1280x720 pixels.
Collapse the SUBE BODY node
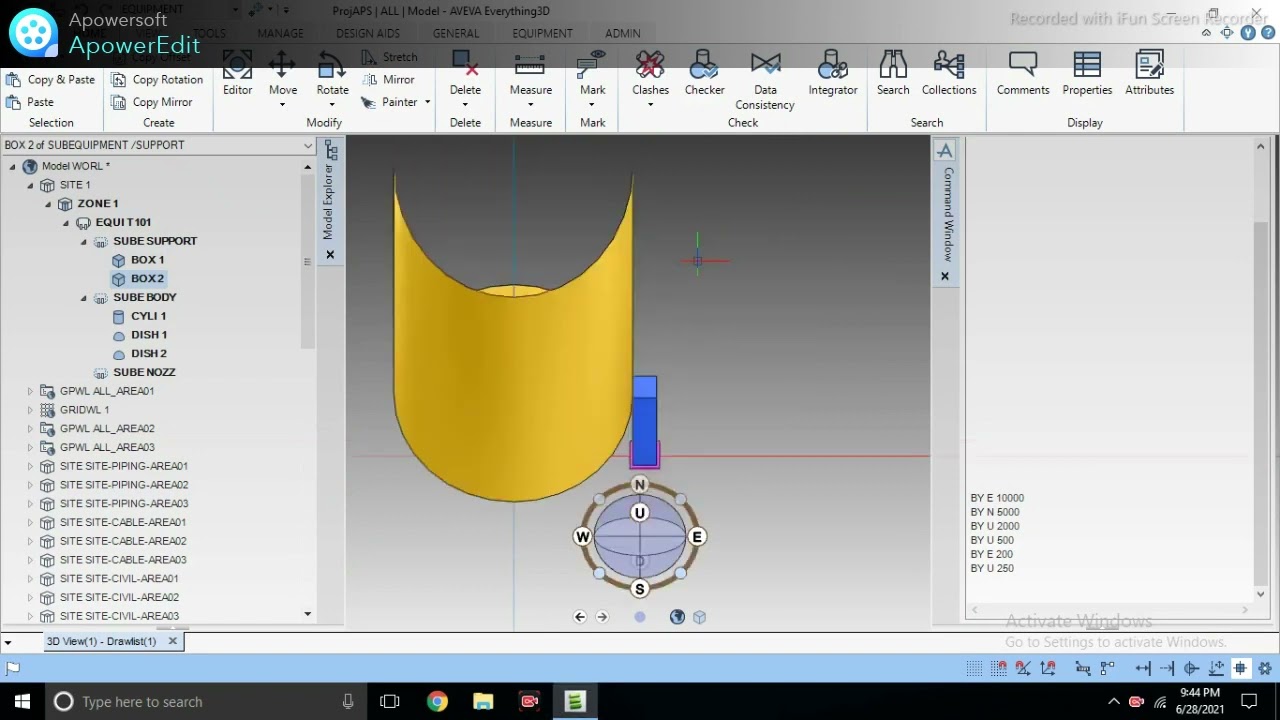coord(84,297)
